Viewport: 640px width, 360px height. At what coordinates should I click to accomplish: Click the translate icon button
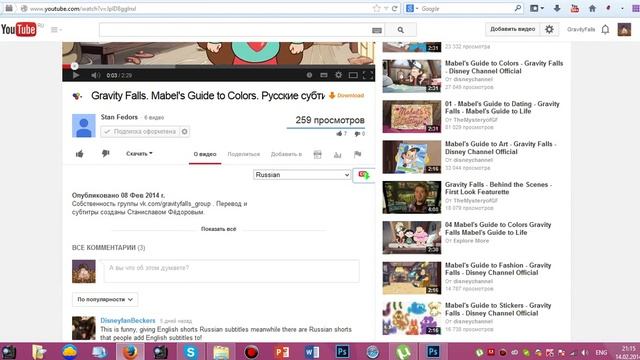click(x=363, y=175)
